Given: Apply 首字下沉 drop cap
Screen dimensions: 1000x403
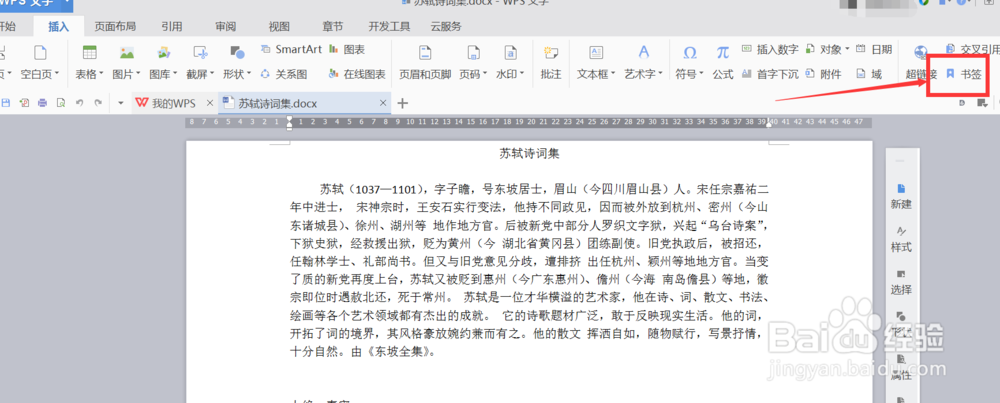Looking at the screenshot, I should 770,75.
